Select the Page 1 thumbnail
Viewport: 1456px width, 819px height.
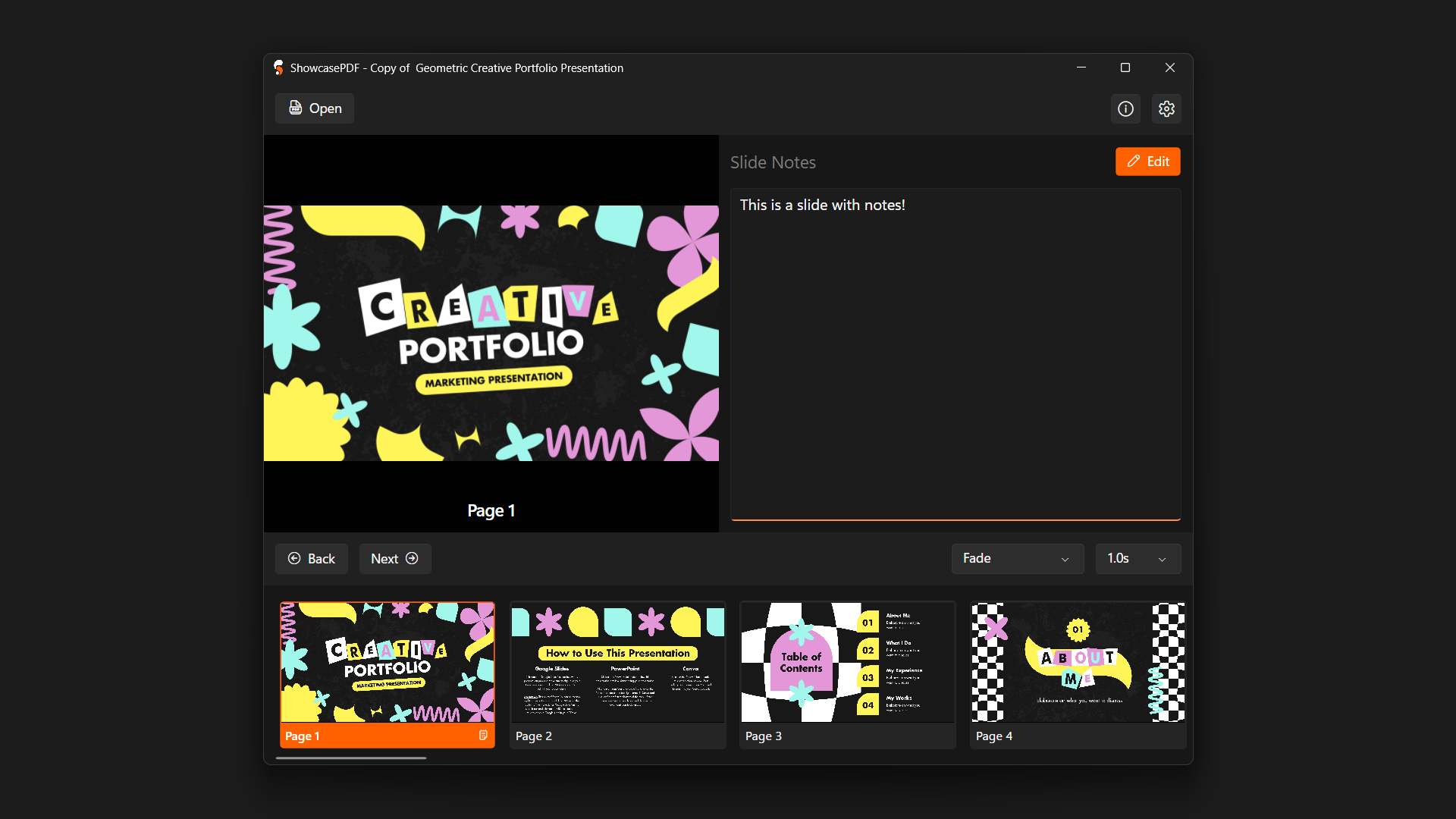pos(388,664)
